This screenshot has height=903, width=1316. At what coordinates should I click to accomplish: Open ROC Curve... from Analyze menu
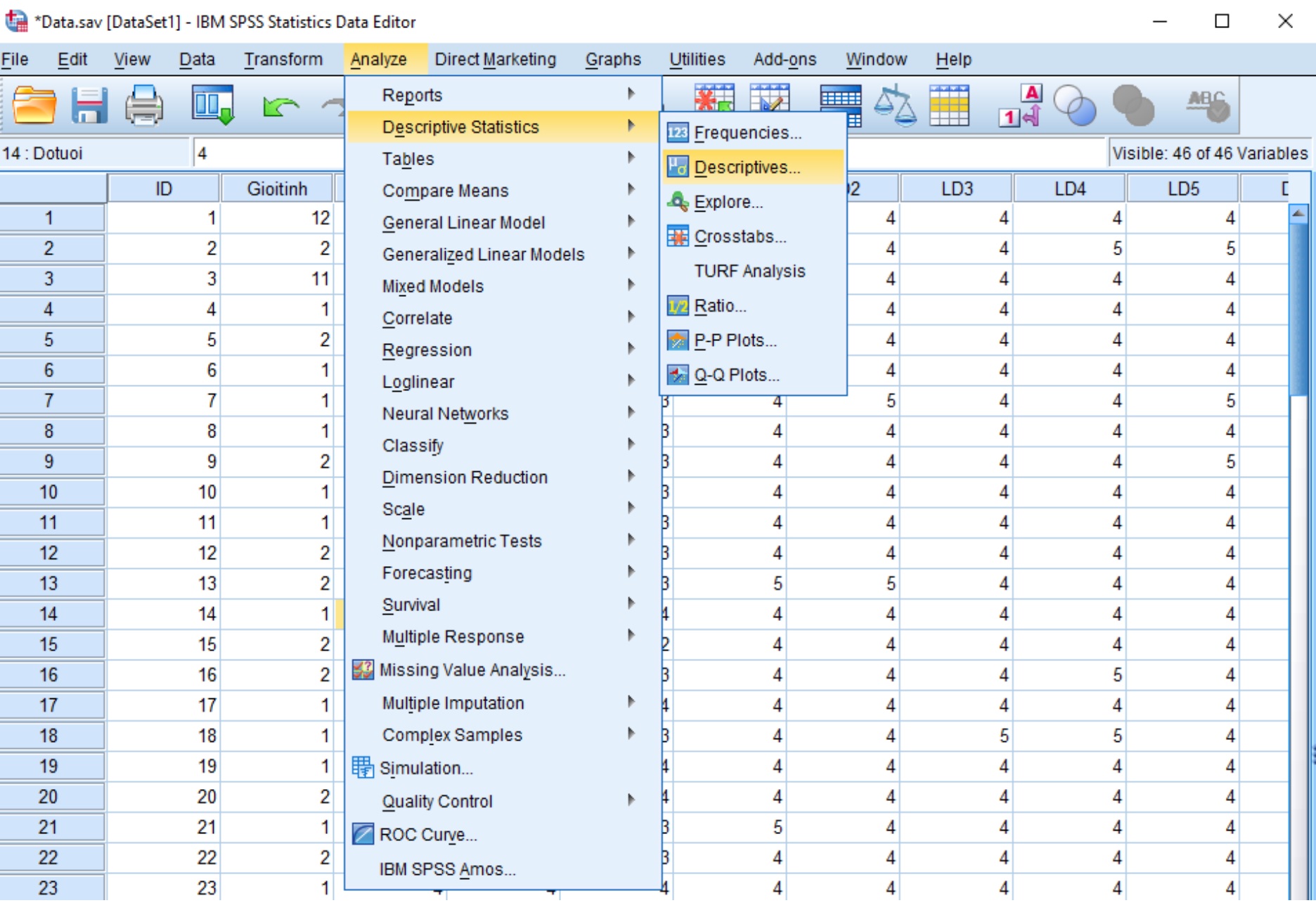[x=503, y=835]
